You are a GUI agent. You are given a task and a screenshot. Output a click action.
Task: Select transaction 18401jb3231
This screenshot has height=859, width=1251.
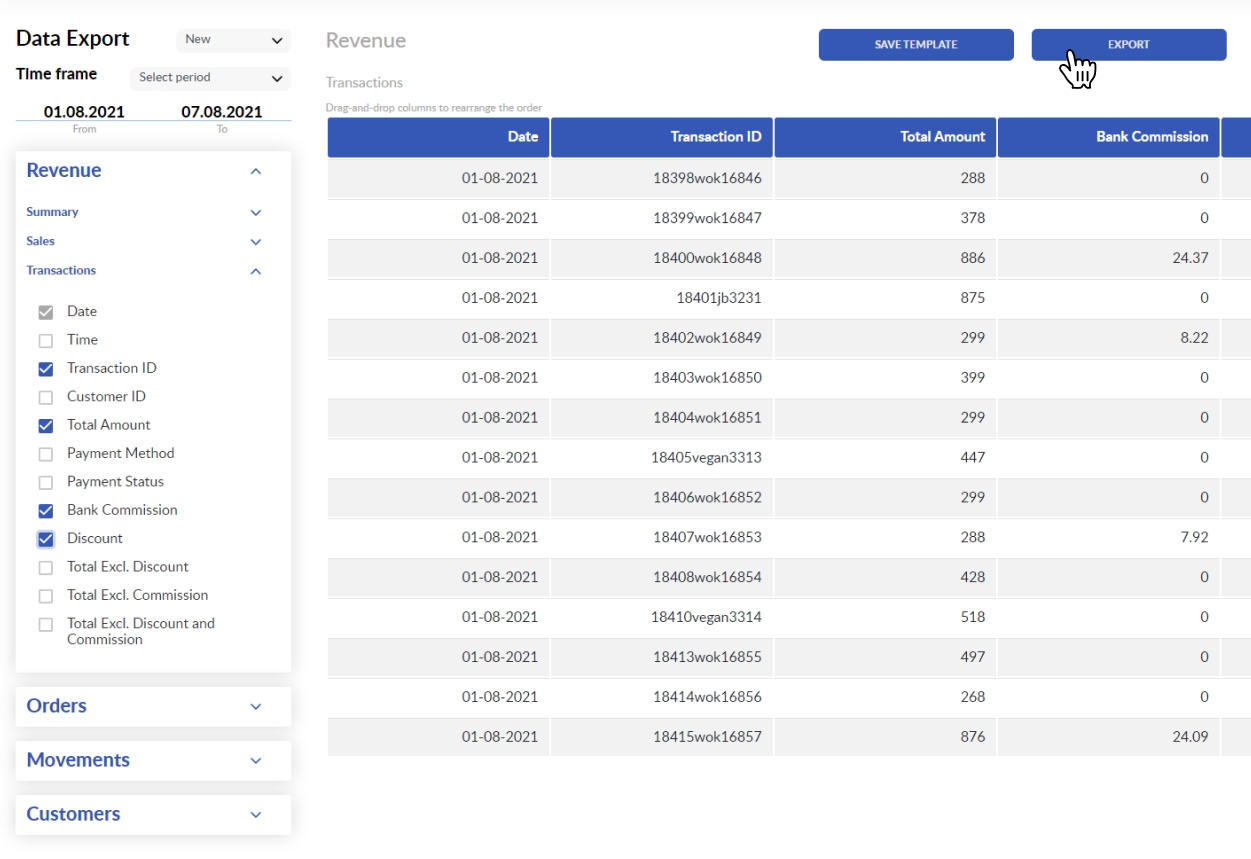[x=719, y=298]
